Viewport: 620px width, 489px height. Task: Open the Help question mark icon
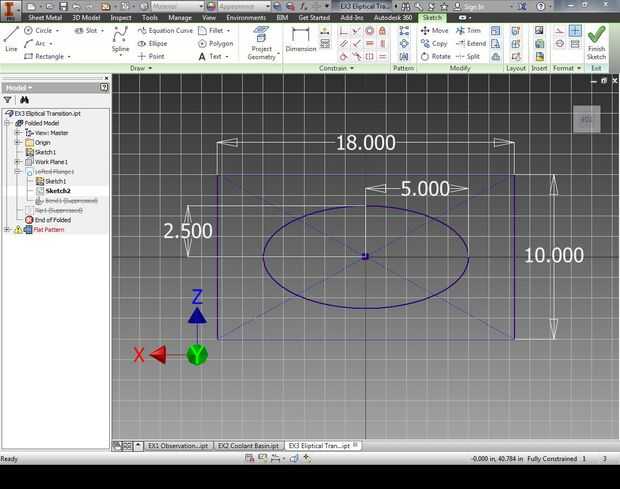pos(540,6)
